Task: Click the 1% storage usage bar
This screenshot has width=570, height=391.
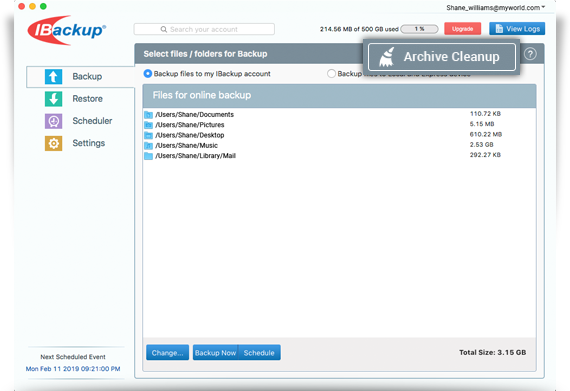Action: 419,29
